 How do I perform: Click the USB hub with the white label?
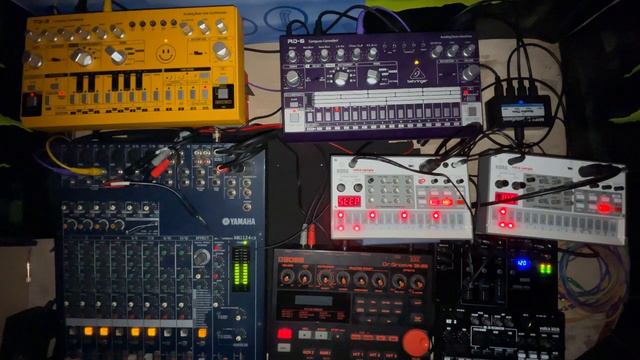[520, 110]
